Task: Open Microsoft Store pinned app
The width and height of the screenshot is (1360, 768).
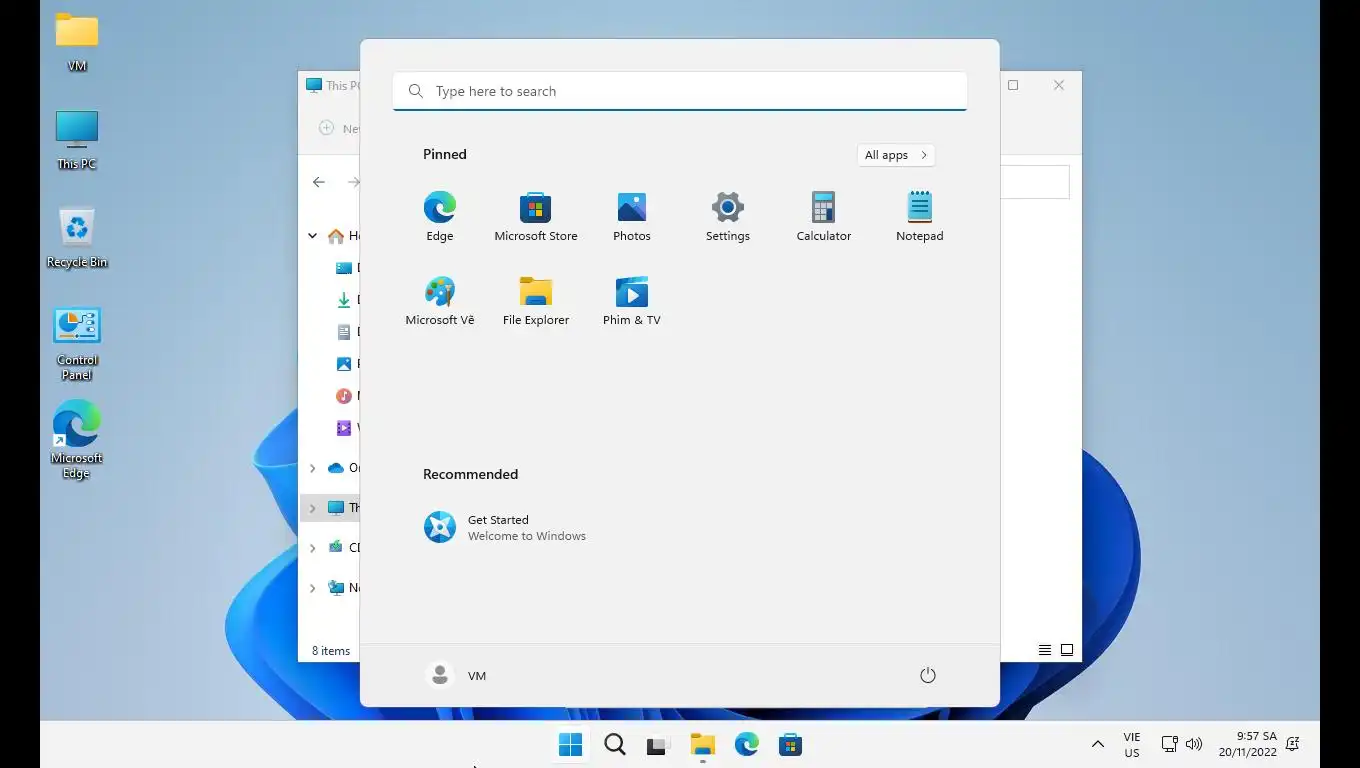Action: [x=536, y=216]
